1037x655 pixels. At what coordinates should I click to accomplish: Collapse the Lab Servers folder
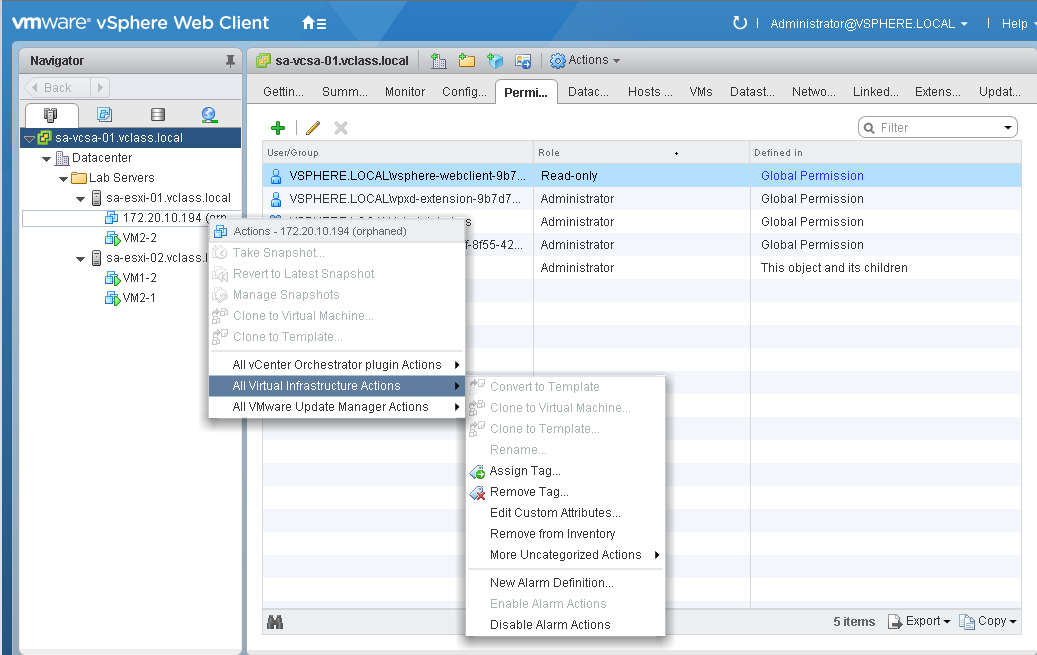click(62, 178)
